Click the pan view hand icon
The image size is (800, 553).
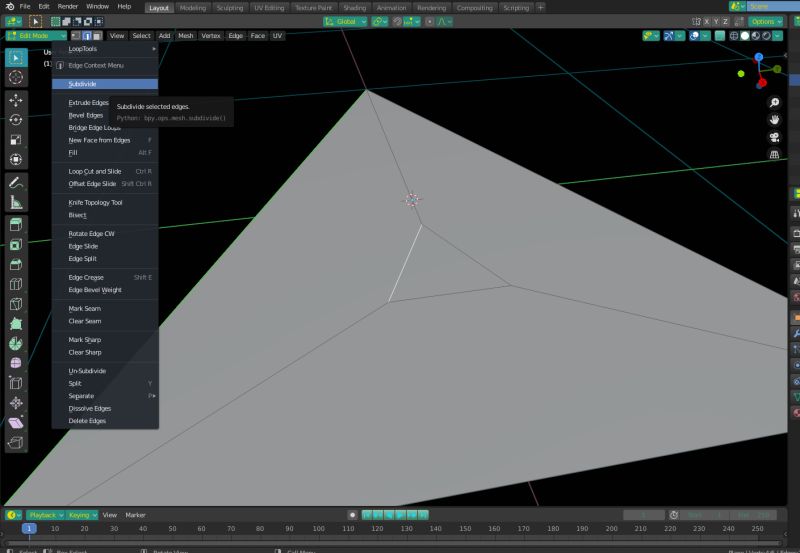tap(774, 120)
